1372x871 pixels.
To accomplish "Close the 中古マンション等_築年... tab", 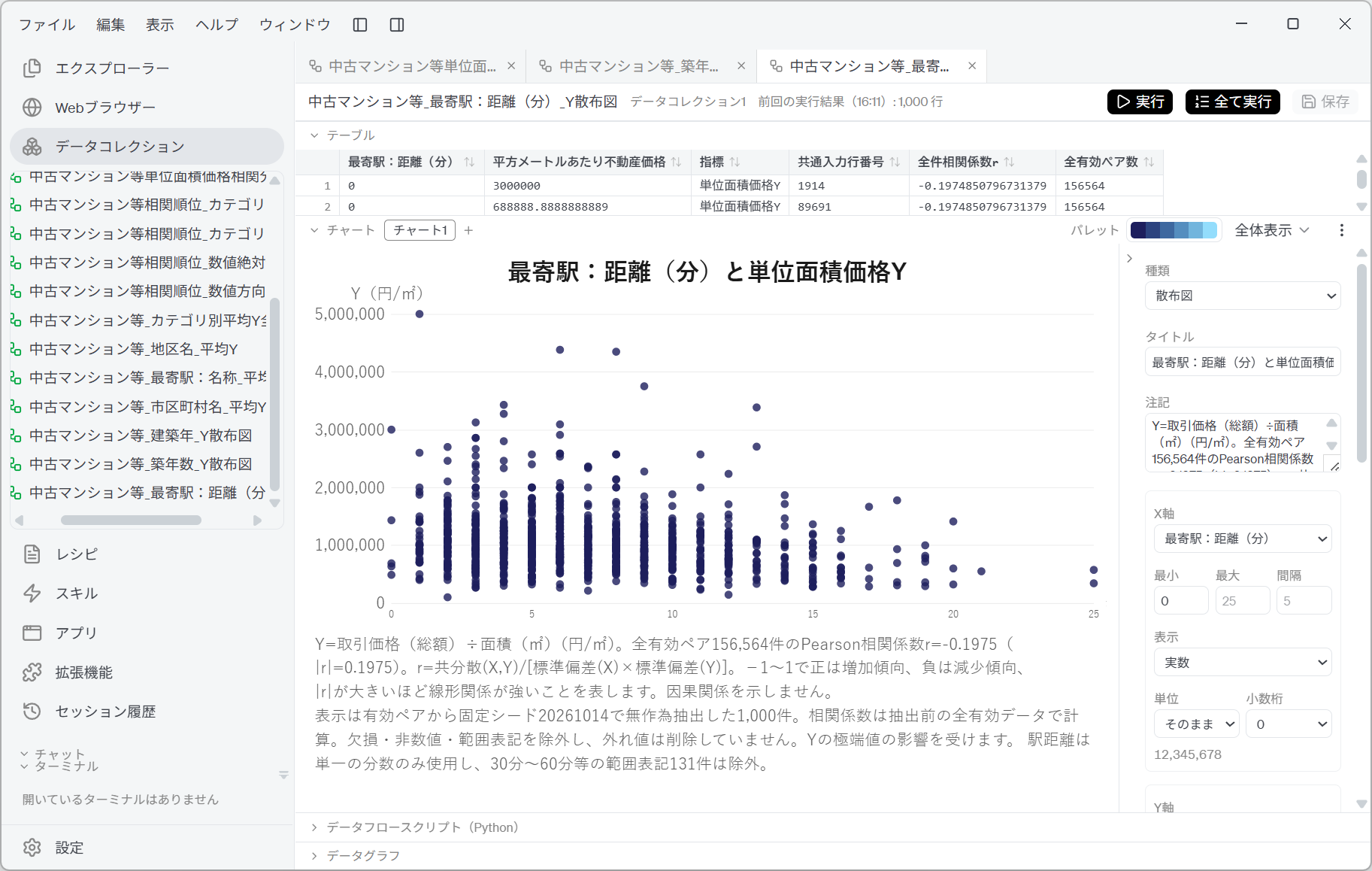I will pos(741,66).
